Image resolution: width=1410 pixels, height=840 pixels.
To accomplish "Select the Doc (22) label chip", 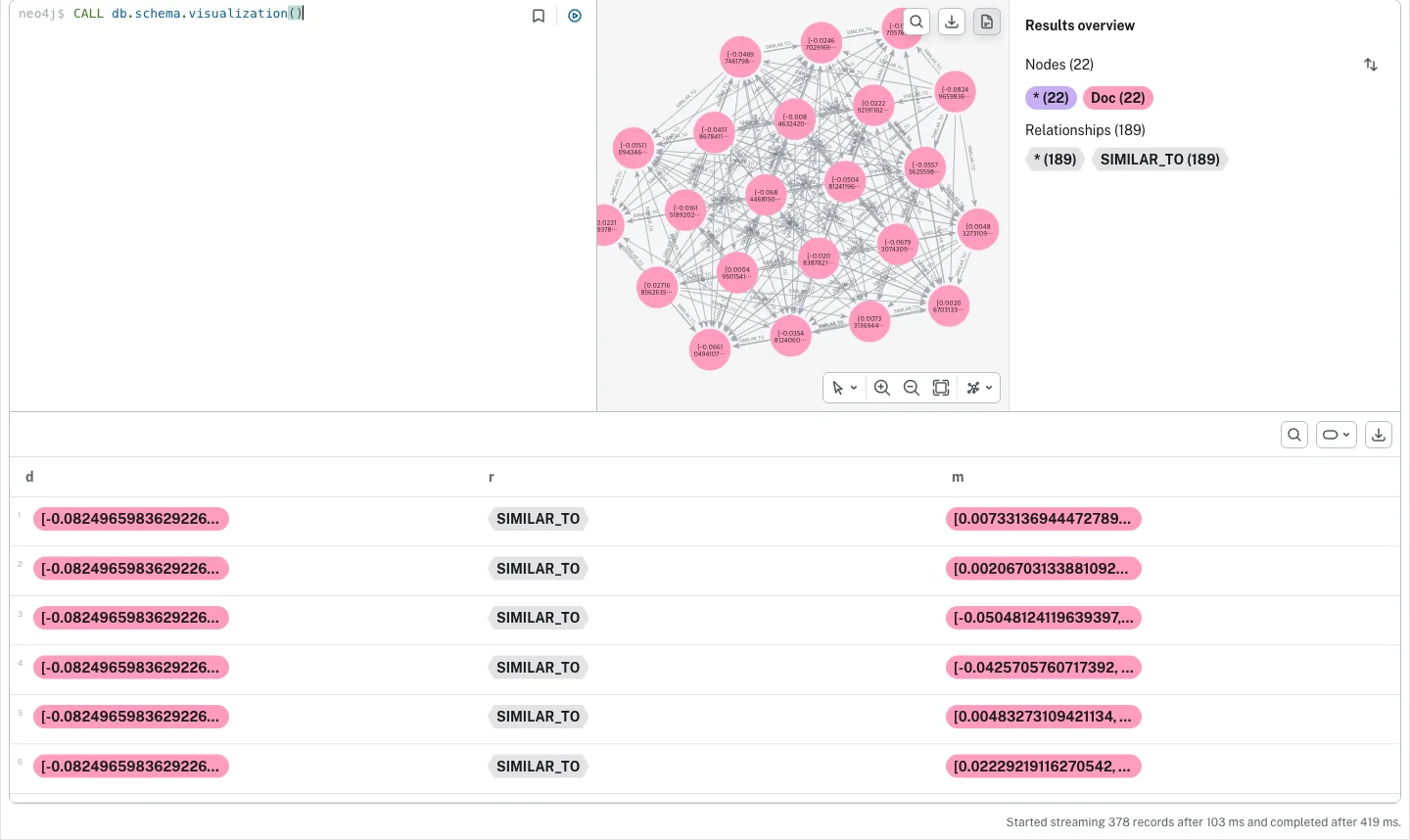I will [x=1118, y=98].
